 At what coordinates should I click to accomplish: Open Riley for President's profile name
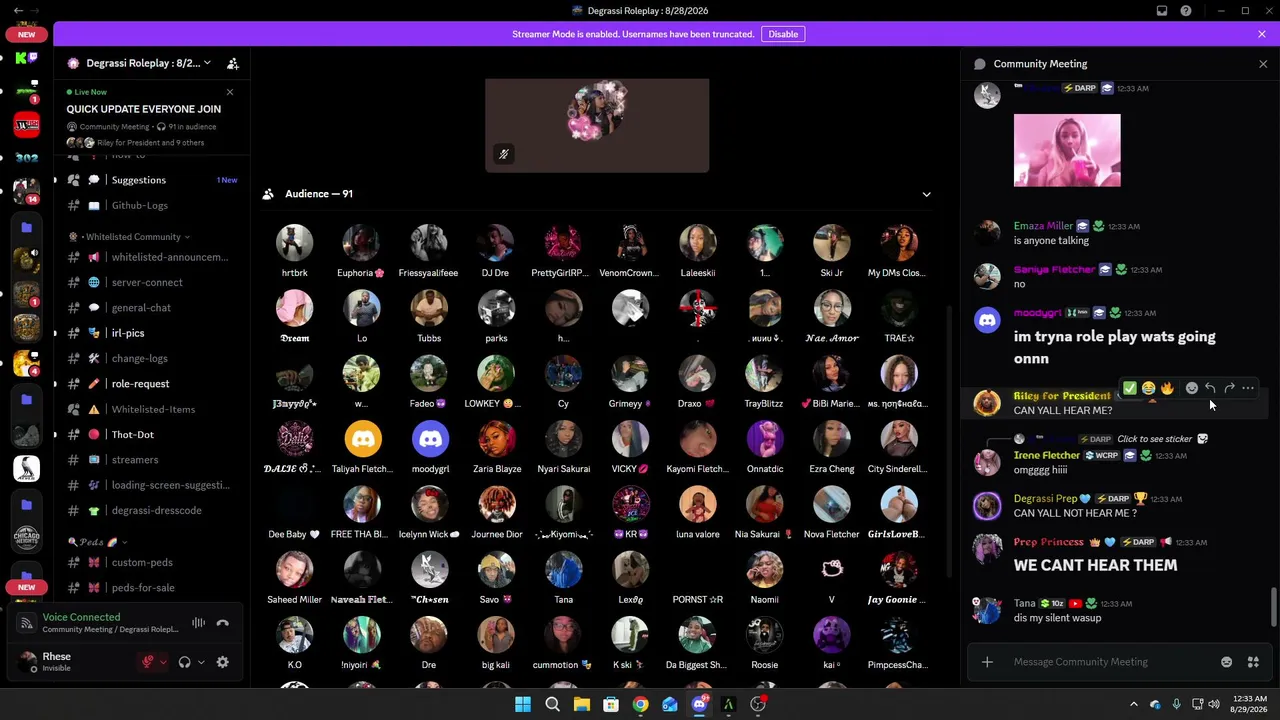[x=1062, y=396]
